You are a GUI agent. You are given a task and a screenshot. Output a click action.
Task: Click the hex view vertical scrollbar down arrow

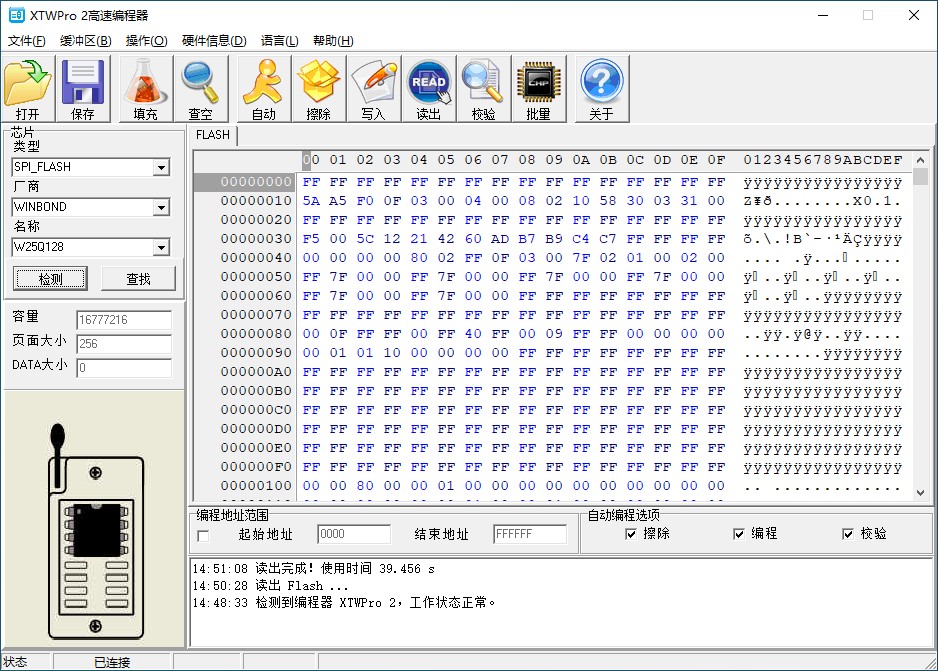point(921,492)
